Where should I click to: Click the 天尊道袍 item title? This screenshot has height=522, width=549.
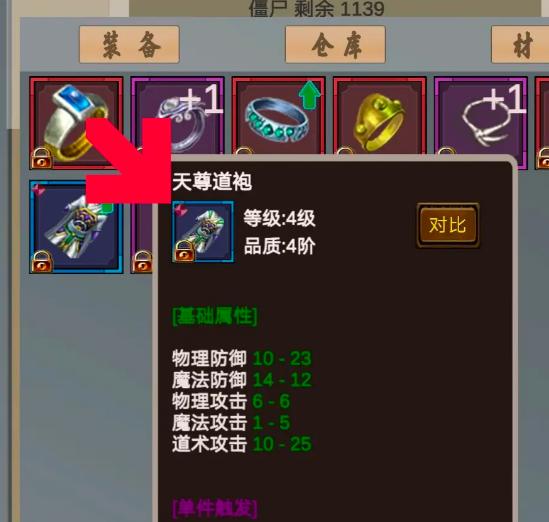[x=212, y=182]
